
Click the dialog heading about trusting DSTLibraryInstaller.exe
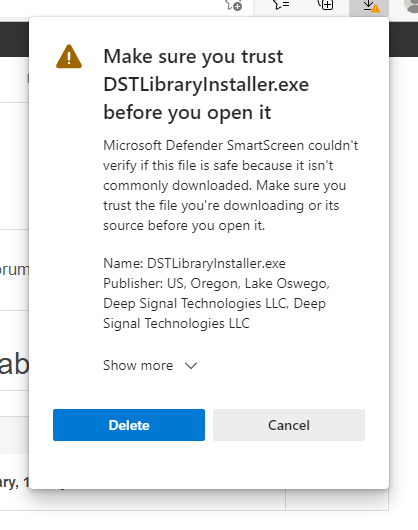point(206,84)
